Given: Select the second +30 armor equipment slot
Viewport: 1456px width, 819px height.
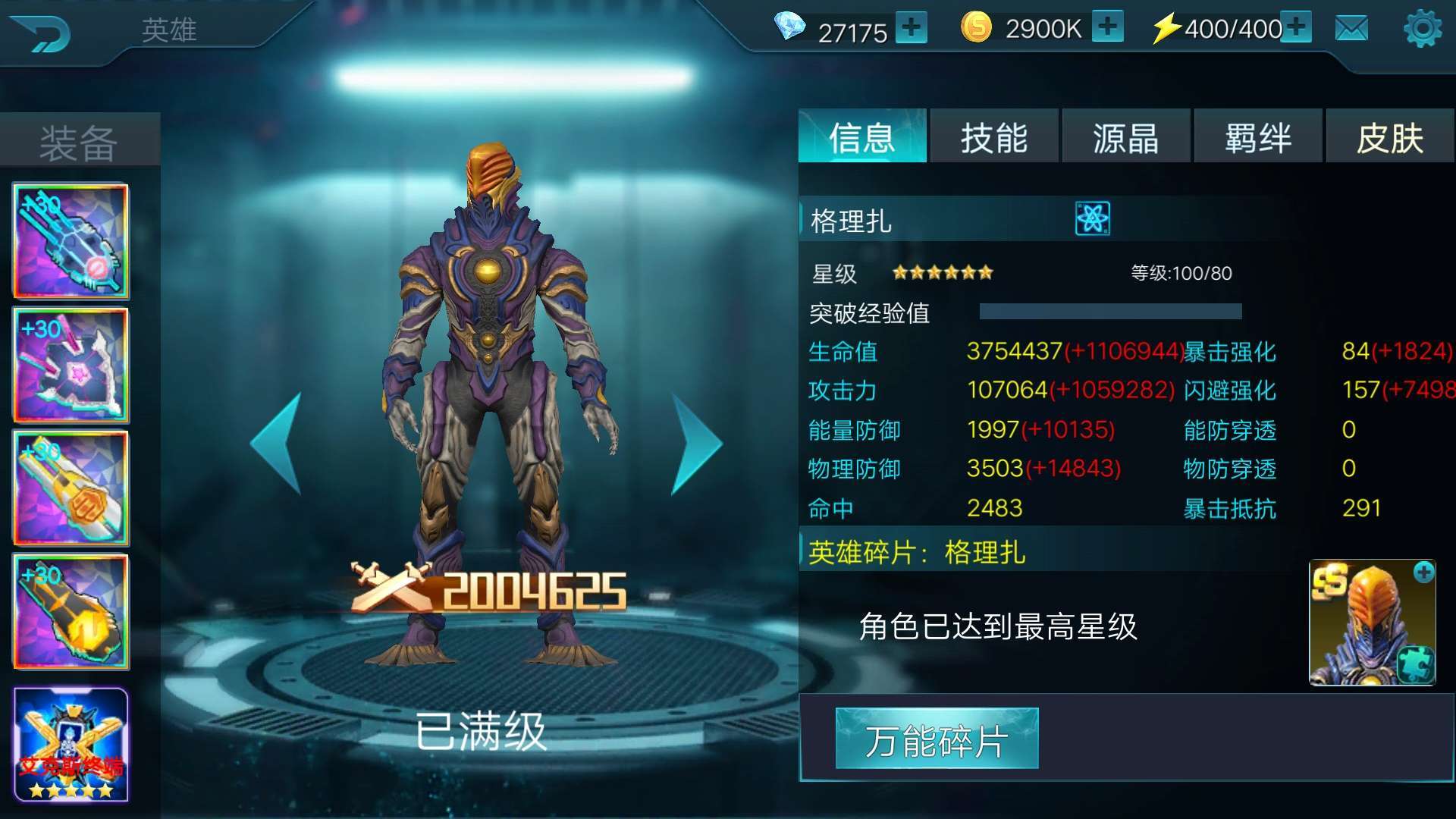Looking at the screenshot, I should [71, 365].
